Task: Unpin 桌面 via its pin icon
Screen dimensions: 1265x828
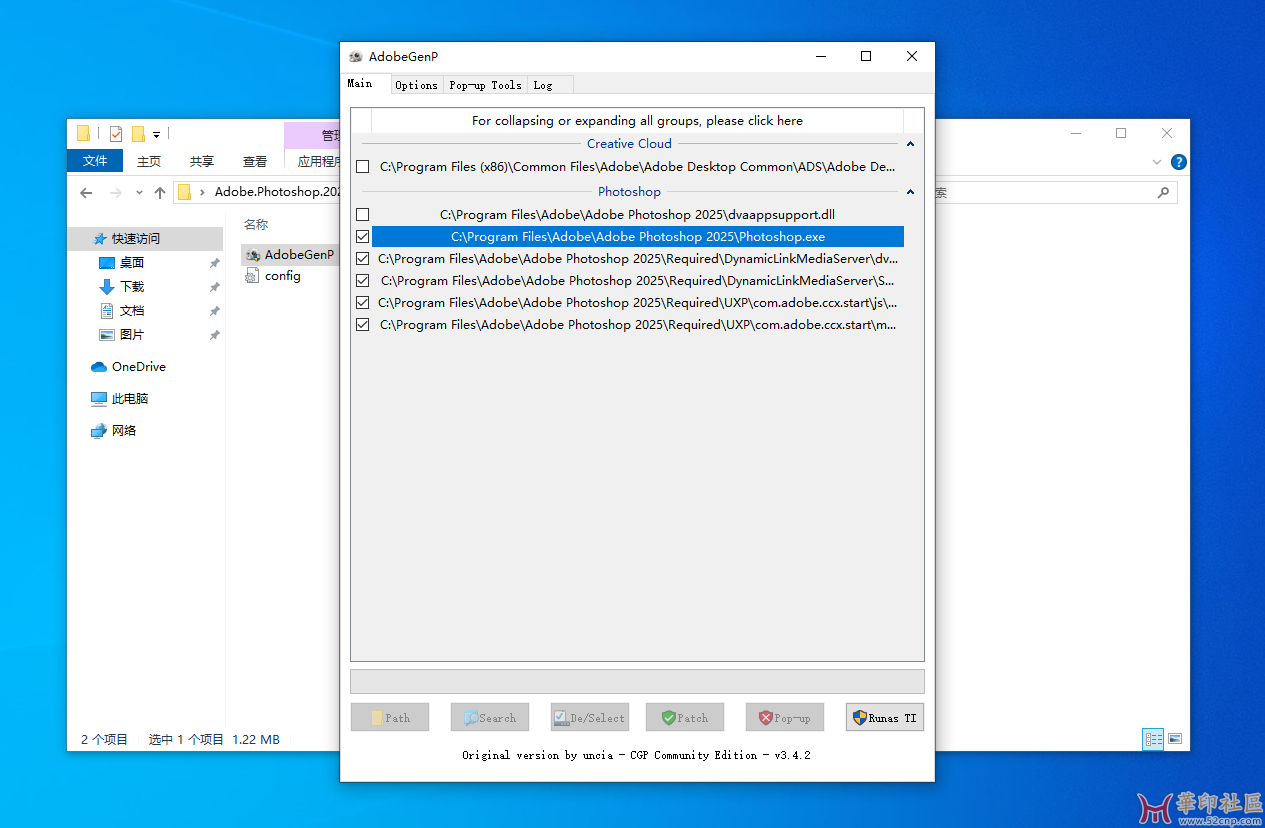Action: [214, 263]
